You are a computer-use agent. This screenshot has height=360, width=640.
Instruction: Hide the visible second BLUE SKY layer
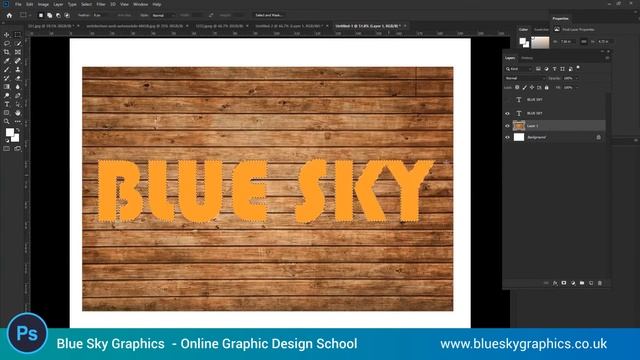[x=507, y=113]
